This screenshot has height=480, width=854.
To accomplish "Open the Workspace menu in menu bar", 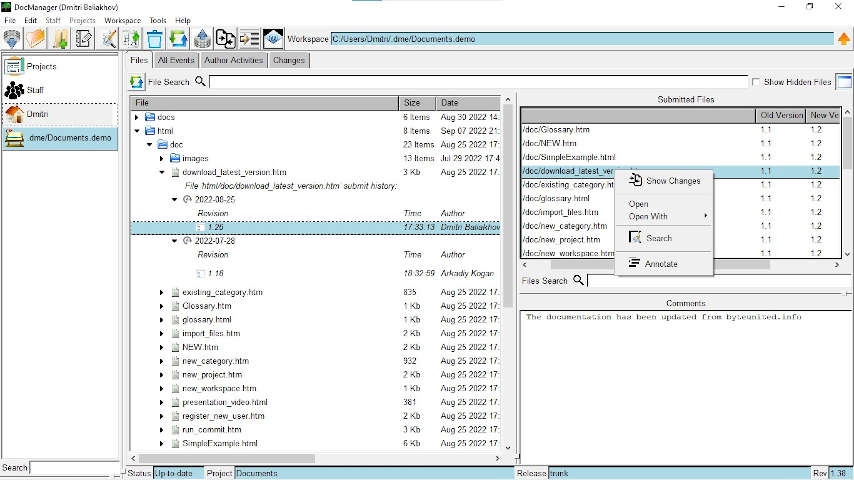I will point(122,20).
